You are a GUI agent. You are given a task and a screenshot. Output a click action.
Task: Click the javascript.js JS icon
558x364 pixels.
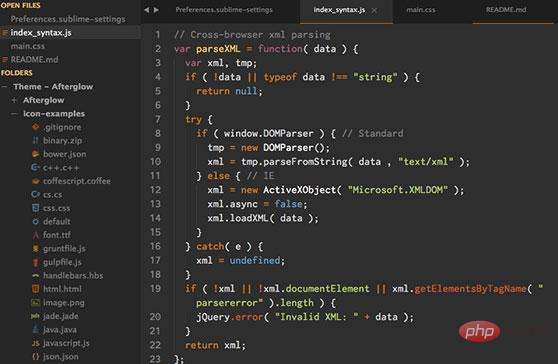point(36,343)
